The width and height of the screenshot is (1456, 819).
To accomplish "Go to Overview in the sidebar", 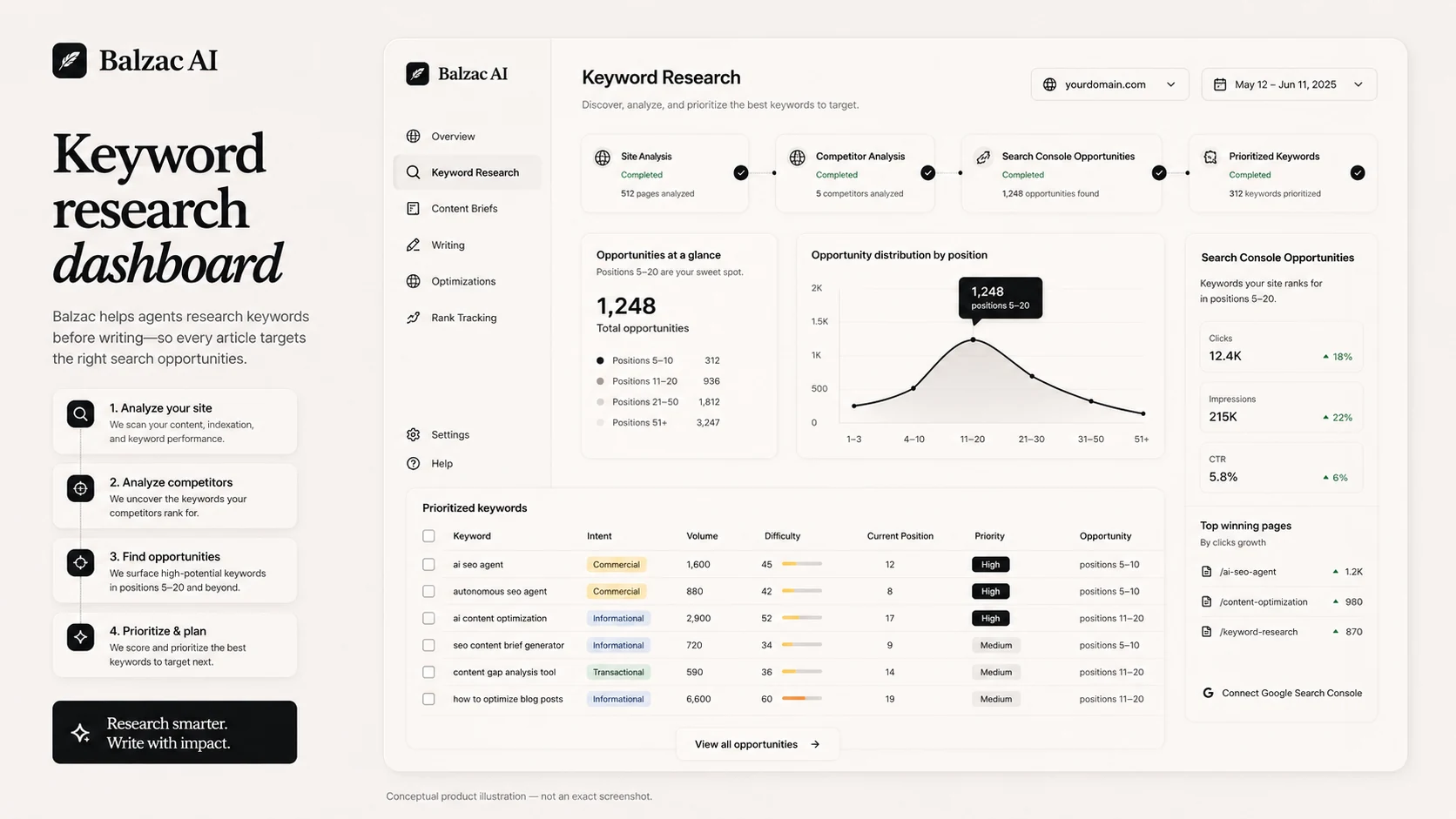I will click(x=467, y=136).
